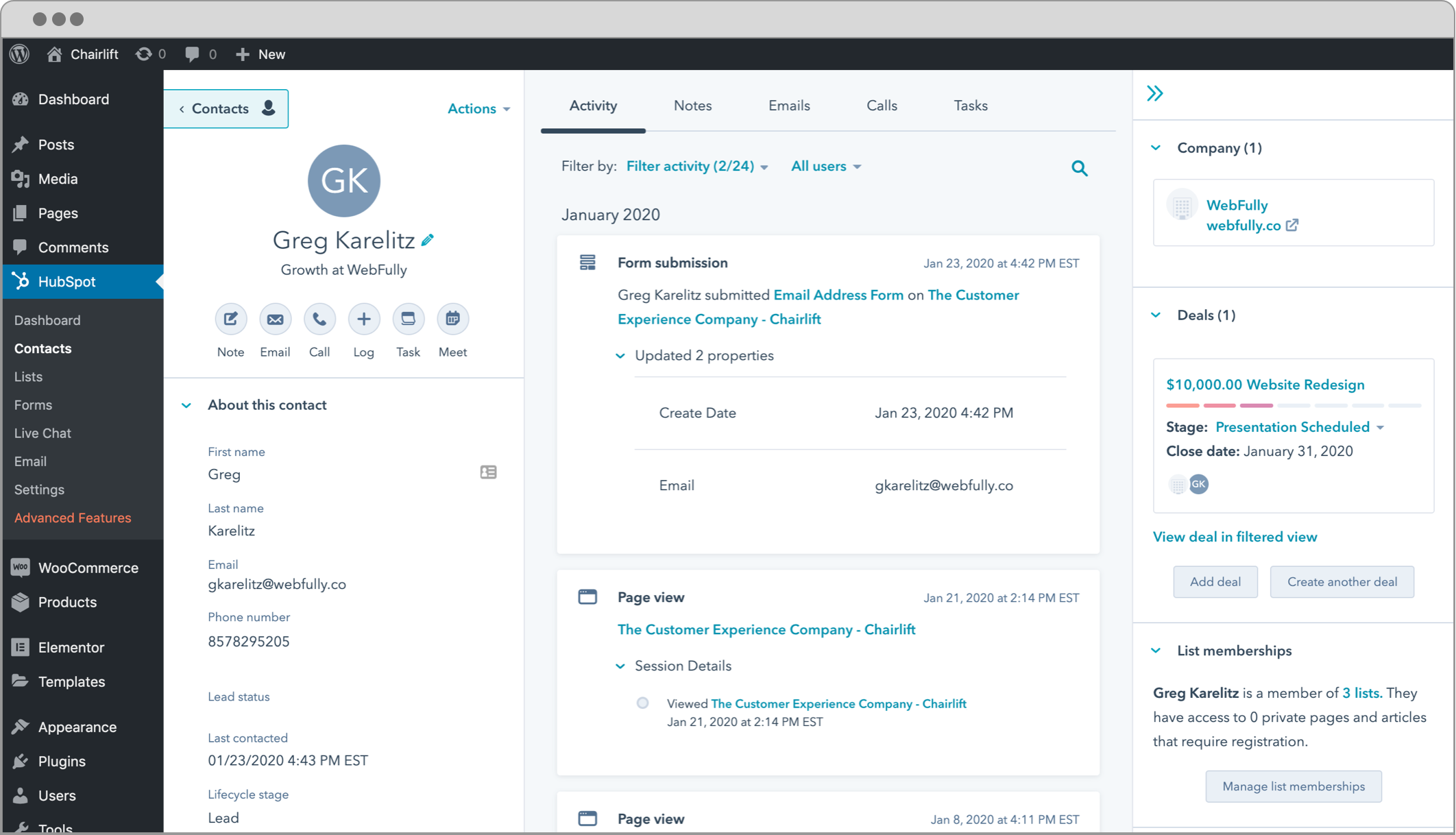Expand the All users filter dropdown
This screenshot has height=835, width=1456.
tap(824, 167)
